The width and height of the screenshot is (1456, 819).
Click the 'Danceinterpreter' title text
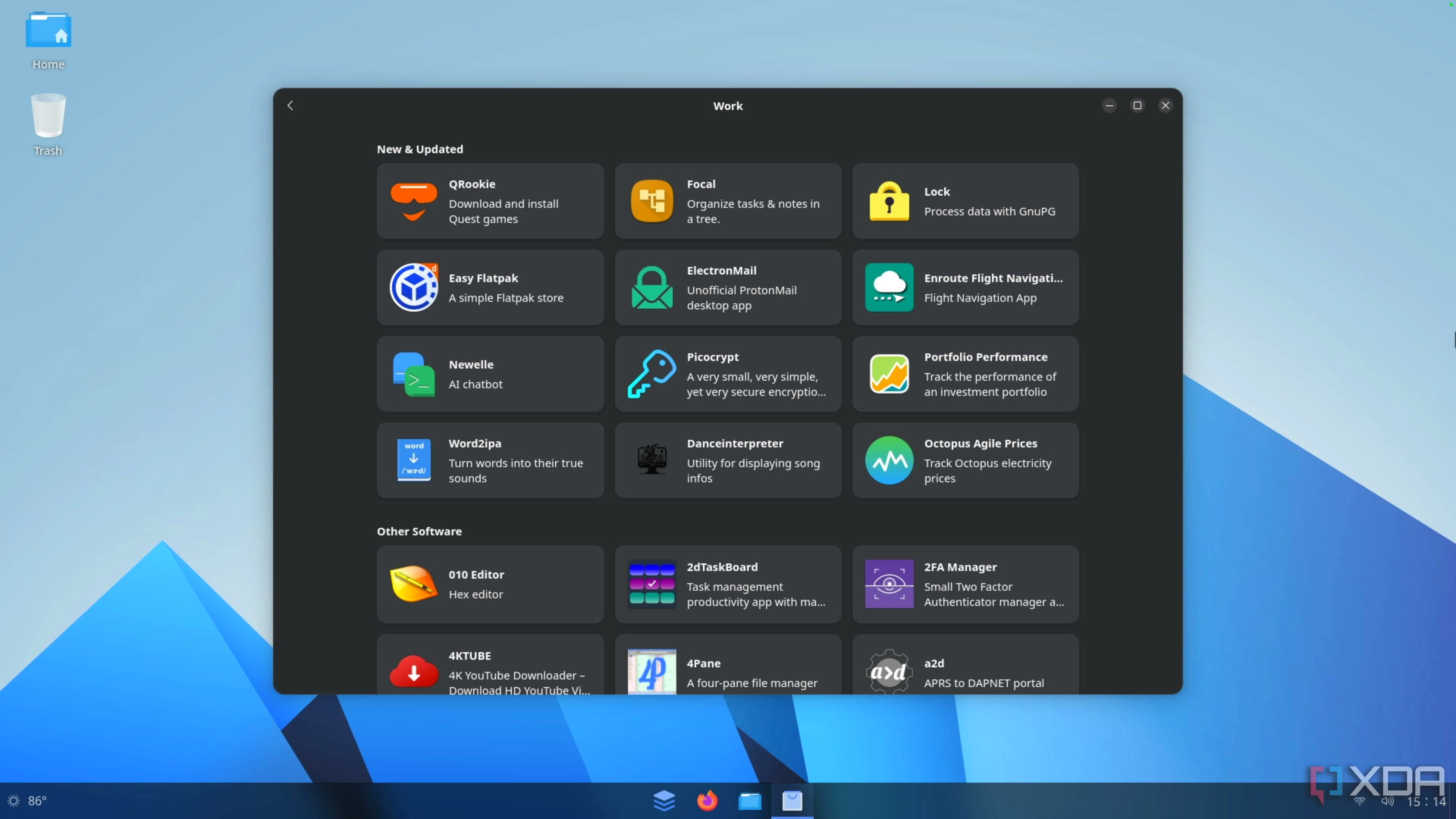(x=735, y=444)
